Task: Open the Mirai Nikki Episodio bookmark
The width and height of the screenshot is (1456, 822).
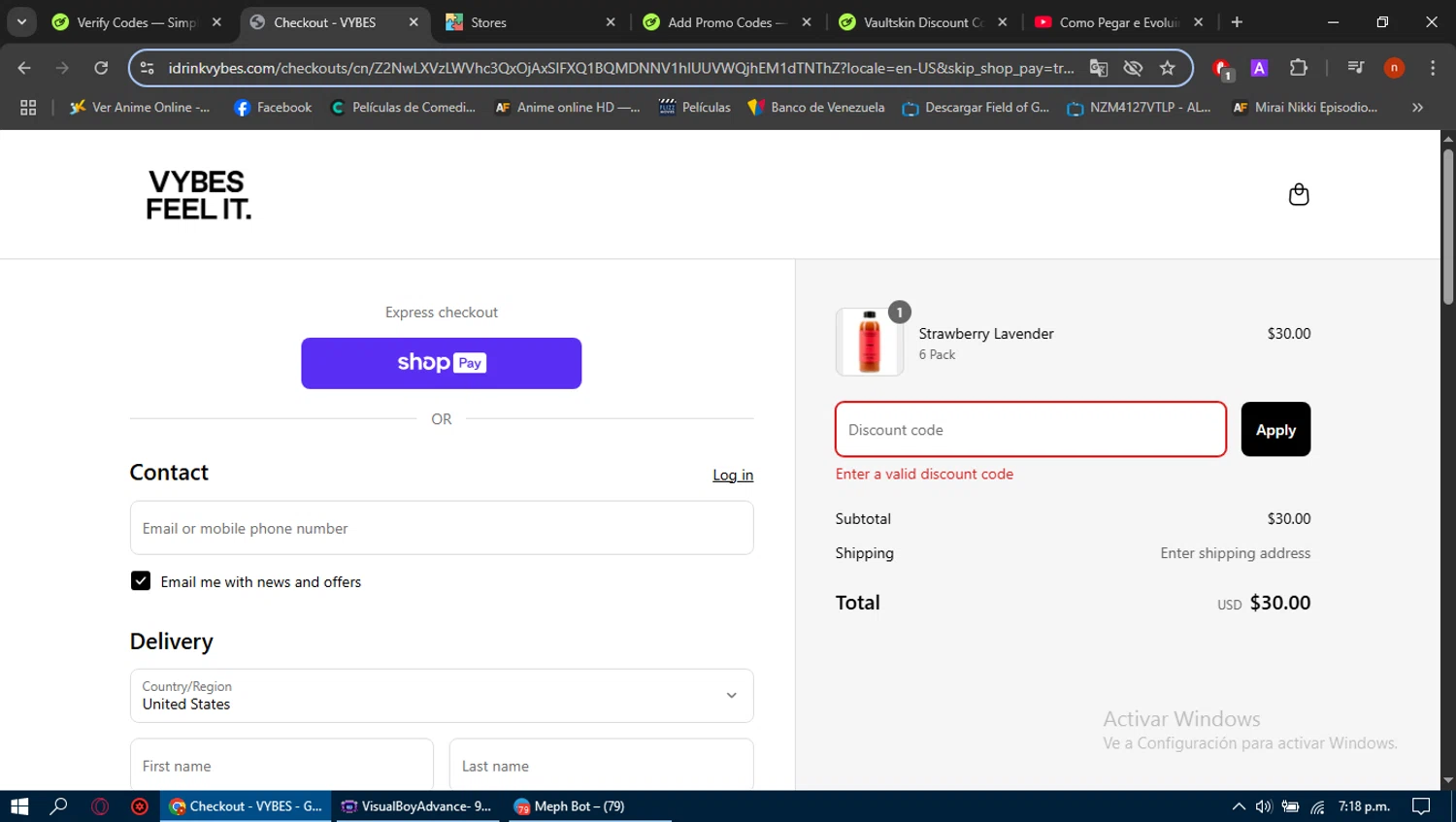Action: point(1305,108)
